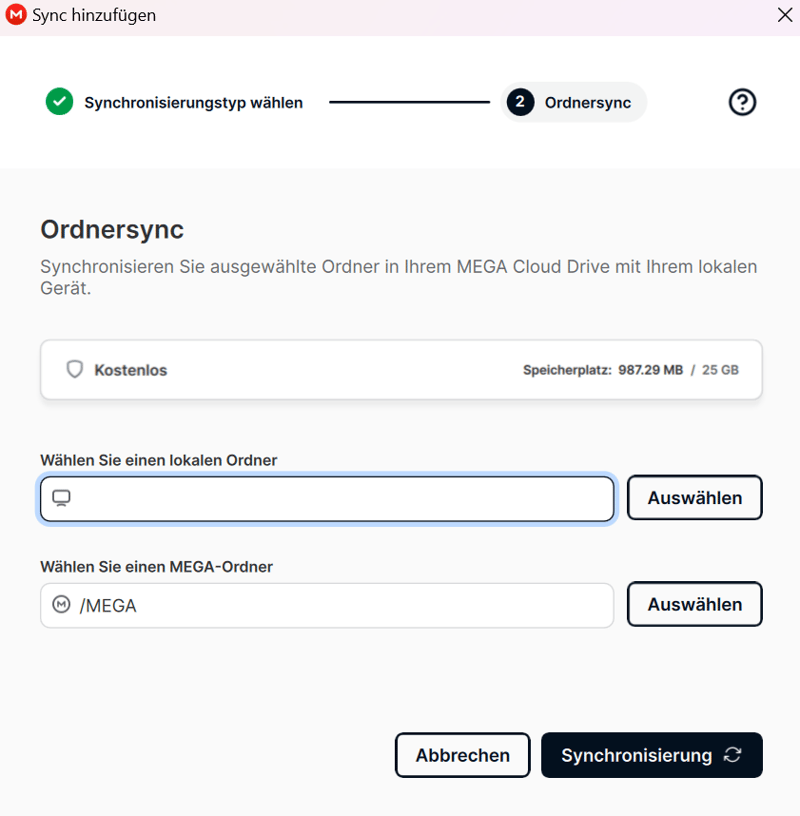Click the /MEGA folder path field
The height and width of the screenshot is (816, 800).
[x=327, y=605]
